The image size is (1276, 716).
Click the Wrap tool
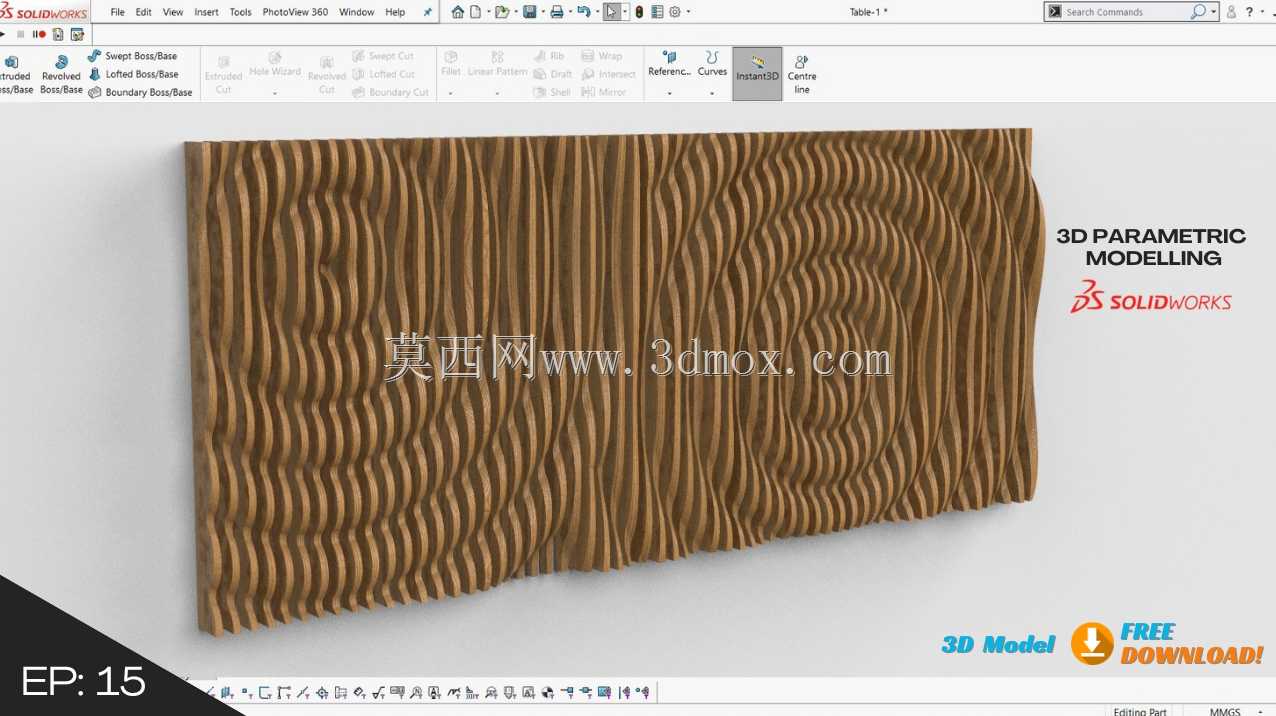[602, 56]
